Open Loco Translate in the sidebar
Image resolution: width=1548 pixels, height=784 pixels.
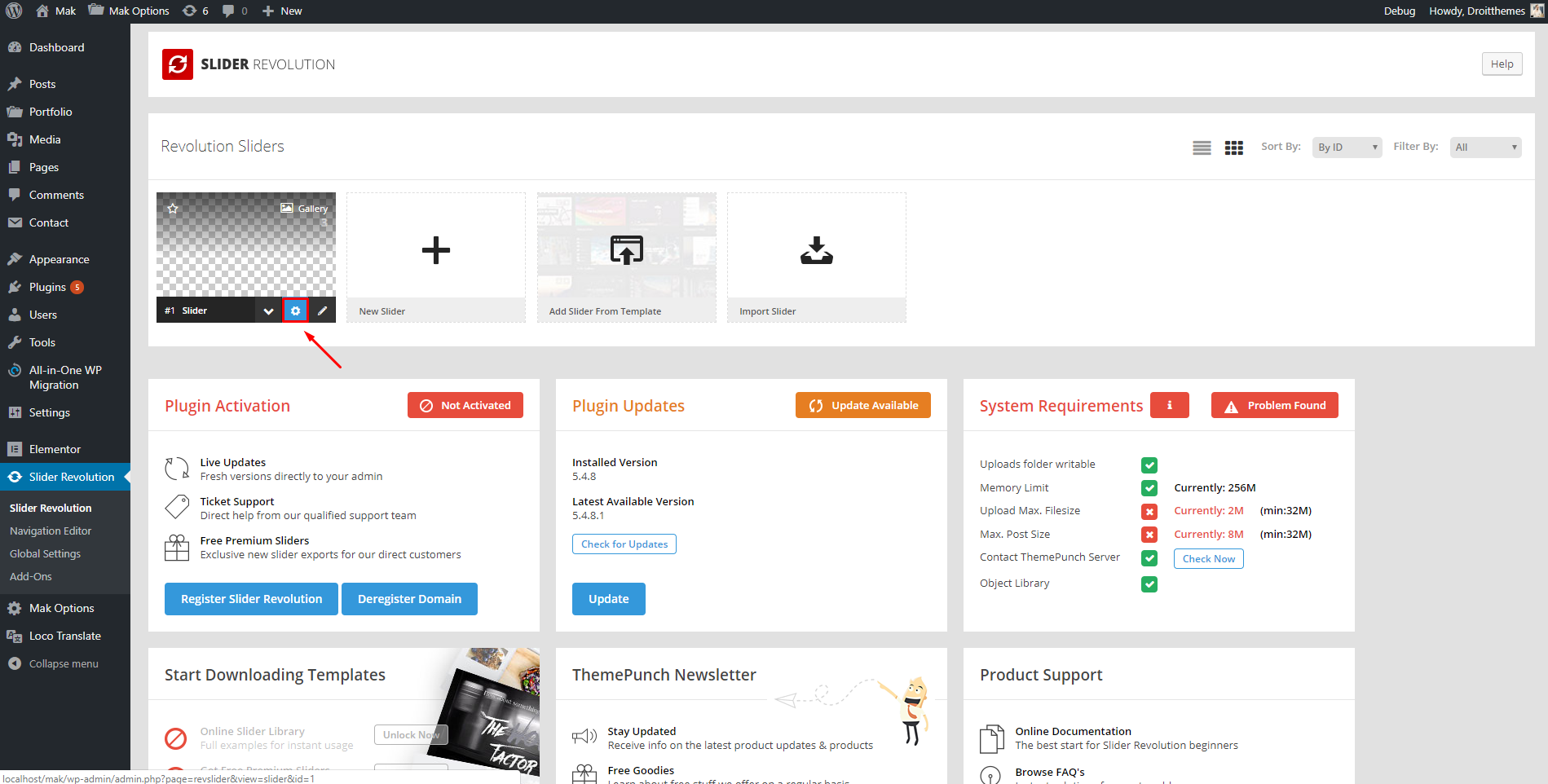click(65, 636)
